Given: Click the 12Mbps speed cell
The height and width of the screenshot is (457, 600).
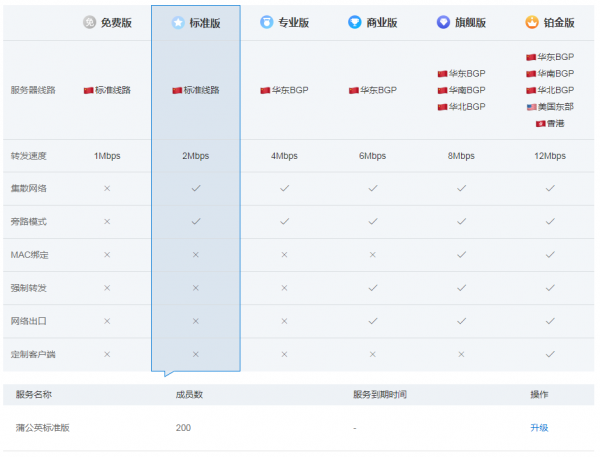Looking at the screenshot, I should (x=549, y=156).
